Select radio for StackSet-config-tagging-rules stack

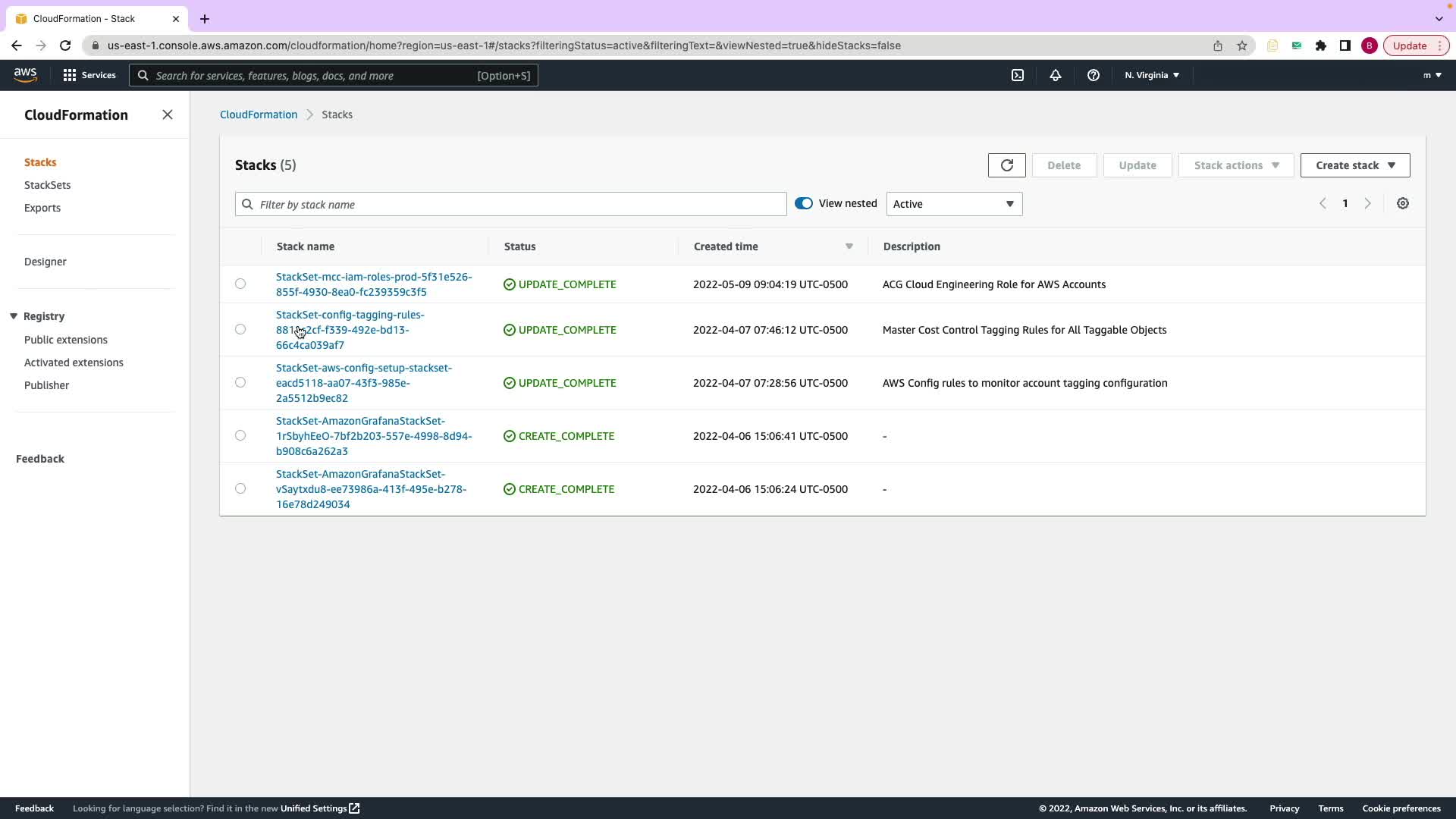[240, 329]
